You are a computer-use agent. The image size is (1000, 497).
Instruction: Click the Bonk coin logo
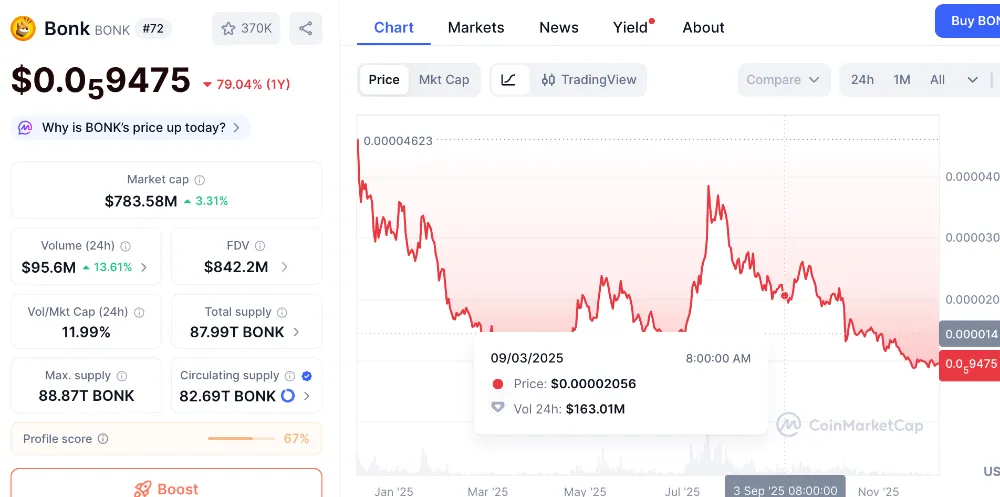tap(24, 28)
